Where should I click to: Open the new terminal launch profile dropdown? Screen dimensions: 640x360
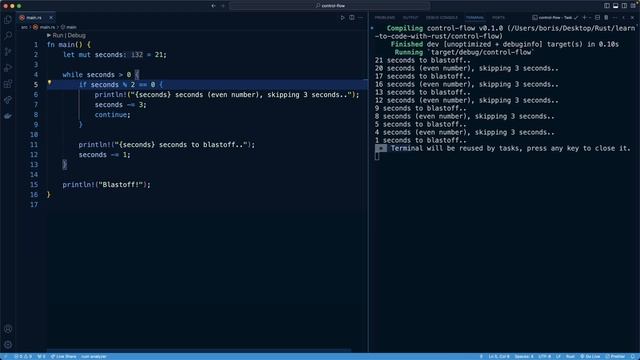[590, 18]
